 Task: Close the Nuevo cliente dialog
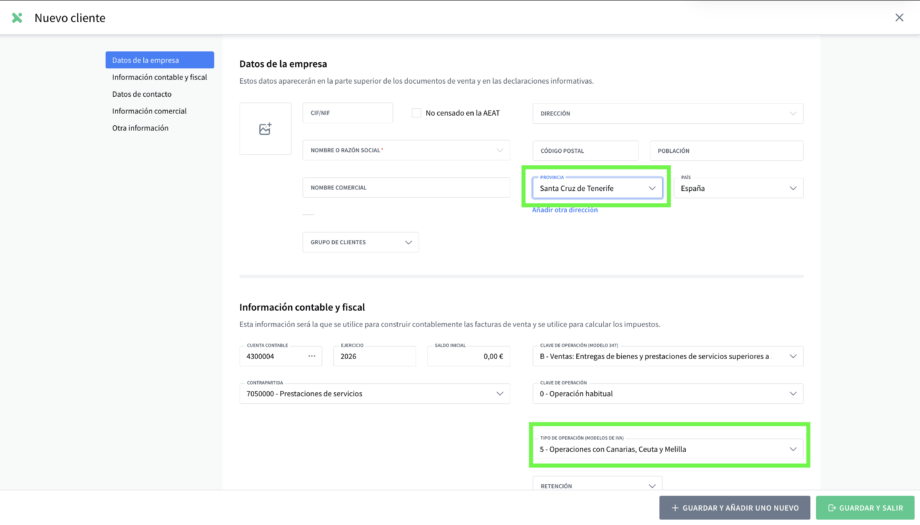[x=898, y=18]
